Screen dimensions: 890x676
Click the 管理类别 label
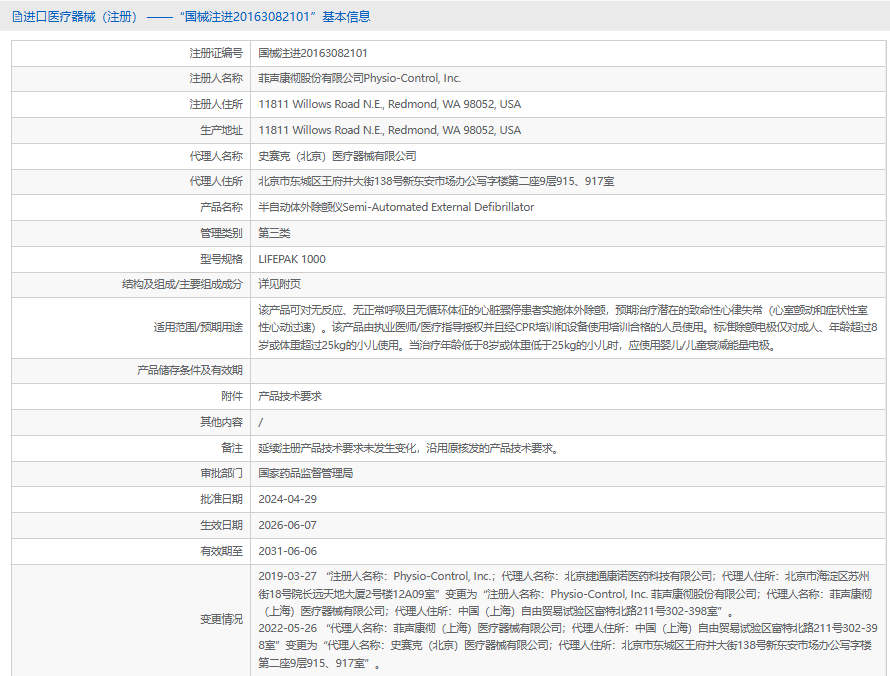click(x=221, y=233)
